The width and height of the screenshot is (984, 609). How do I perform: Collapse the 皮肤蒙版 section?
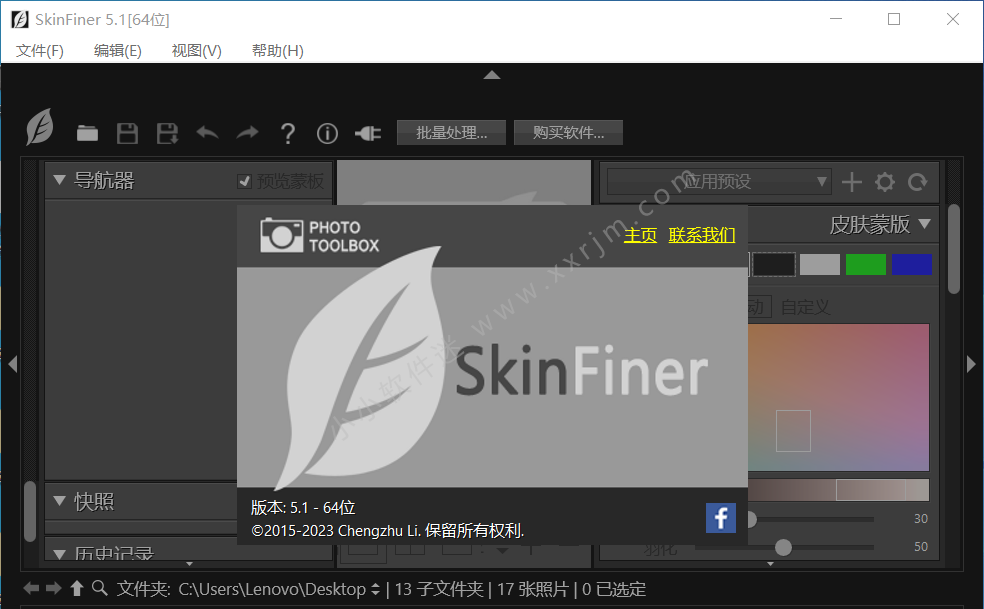pyautogui.click(x=924, y=224)
